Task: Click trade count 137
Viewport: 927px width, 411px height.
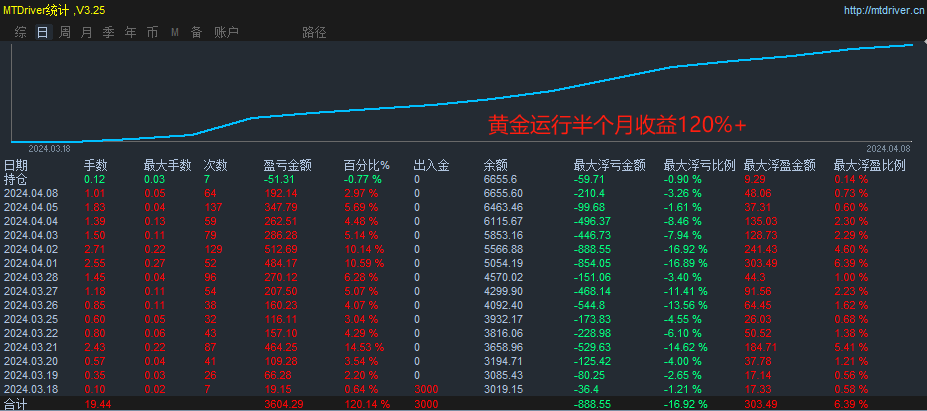Action: (x=213, y=207)
